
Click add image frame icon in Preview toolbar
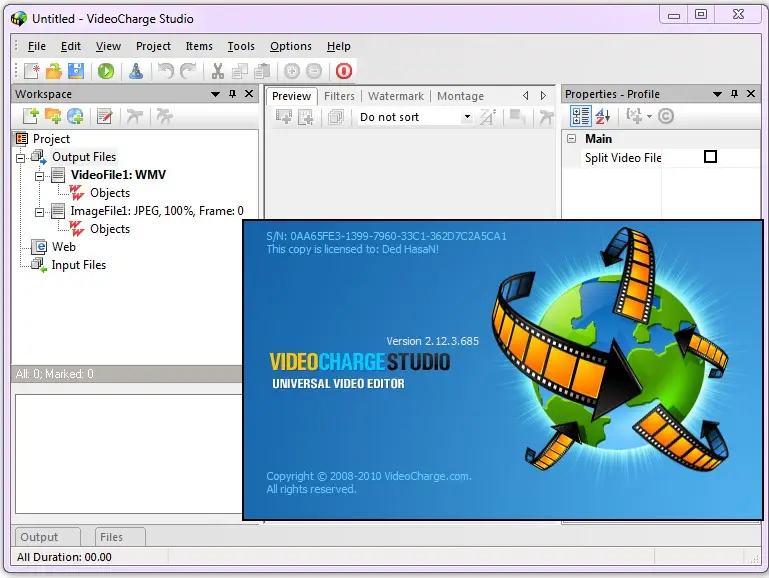coord(306,117)
